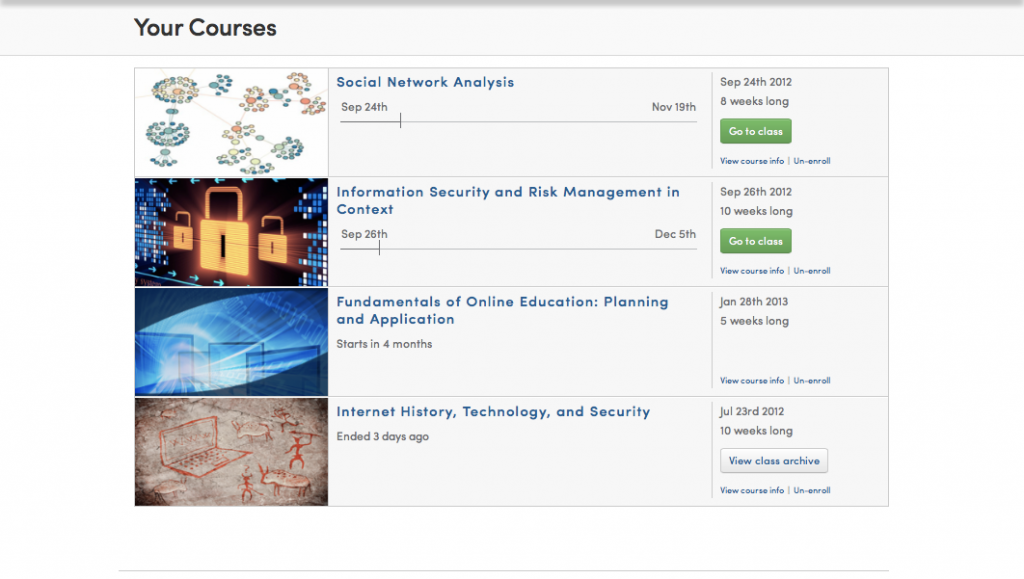View course info for Social Network Analysis

click(752, 160)
